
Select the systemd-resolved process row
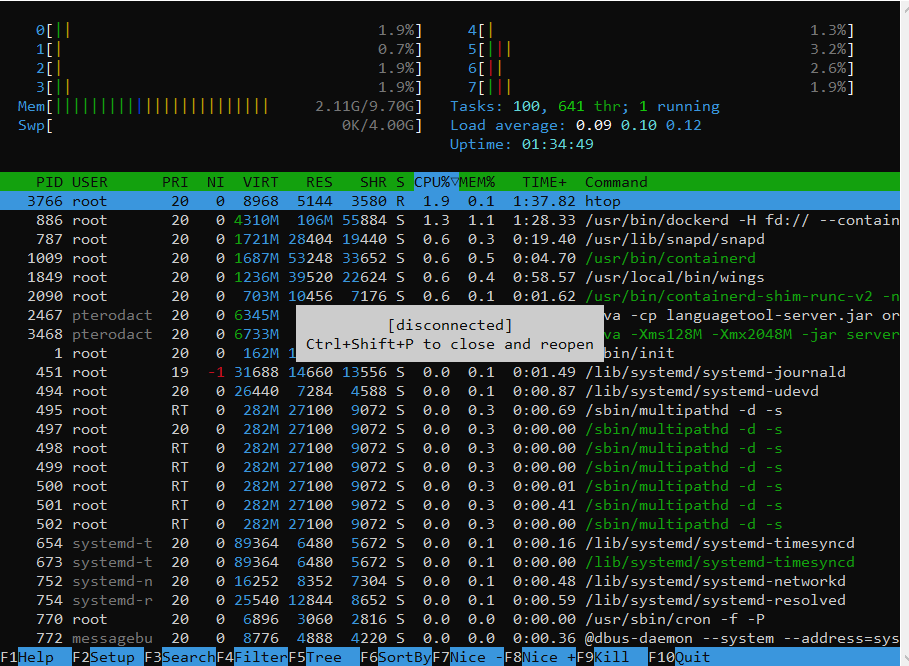[x=450, y=600]
